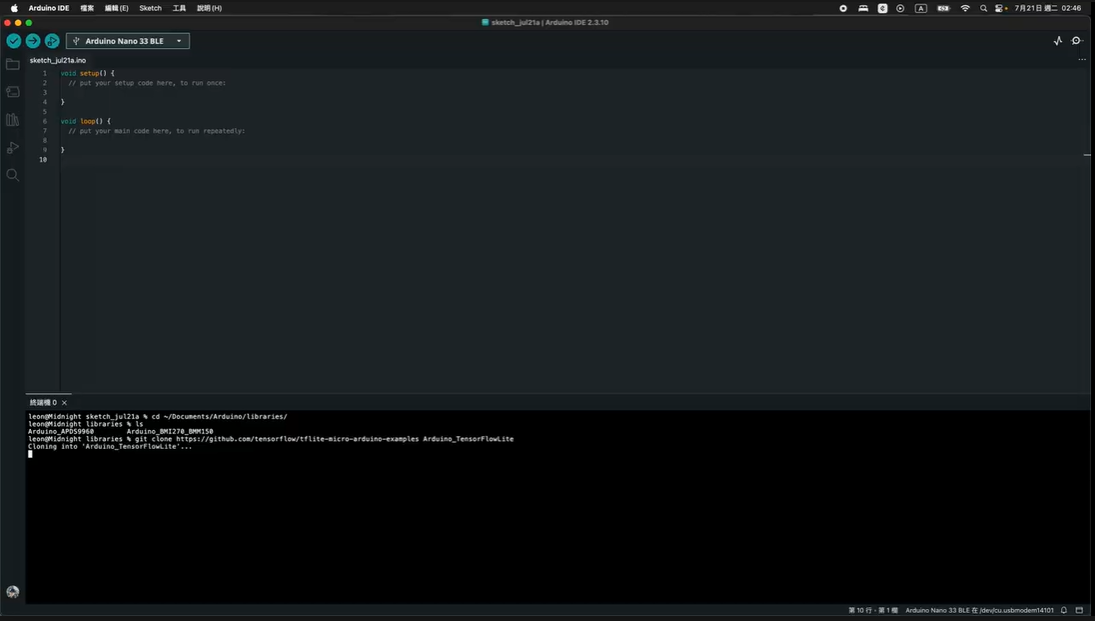
Task: Open the 檔案 menu
Action: point(87,8)
